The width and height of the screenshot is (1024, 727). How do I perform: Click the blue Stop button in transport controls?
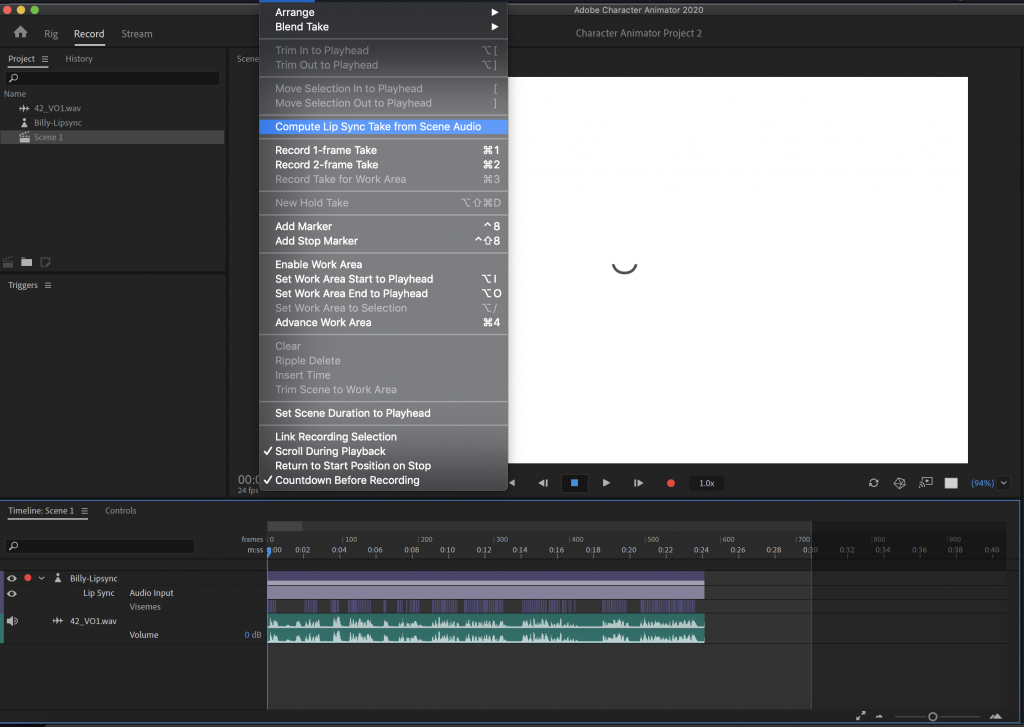point(574,483)
